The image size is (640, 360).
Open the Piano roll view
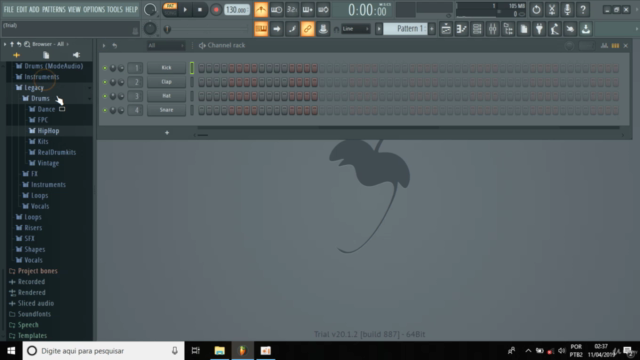[x=461, y=29]
